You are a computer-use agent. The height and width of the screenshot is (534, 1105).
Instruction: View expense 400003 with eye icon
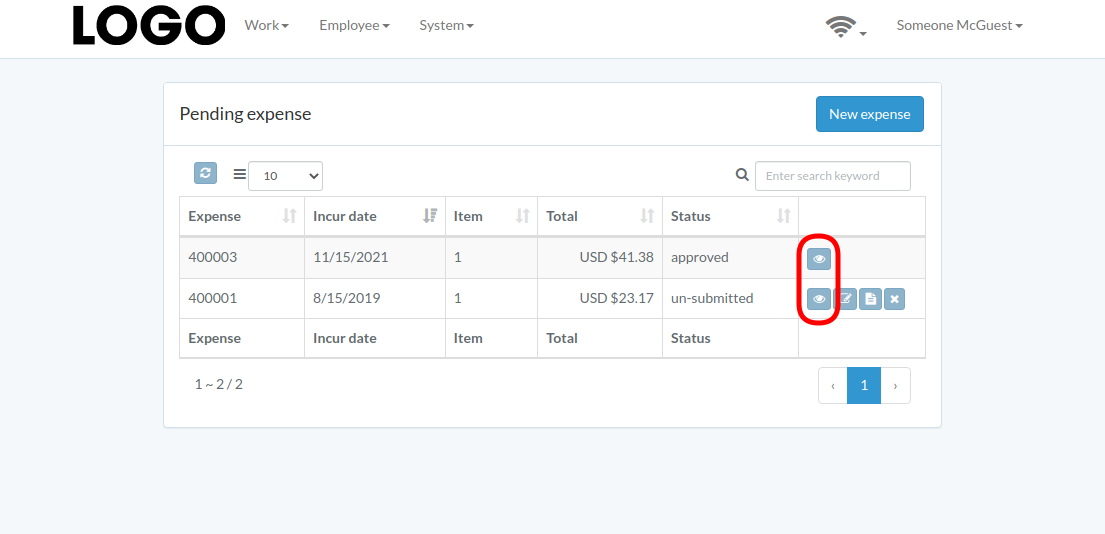[819, 259]
